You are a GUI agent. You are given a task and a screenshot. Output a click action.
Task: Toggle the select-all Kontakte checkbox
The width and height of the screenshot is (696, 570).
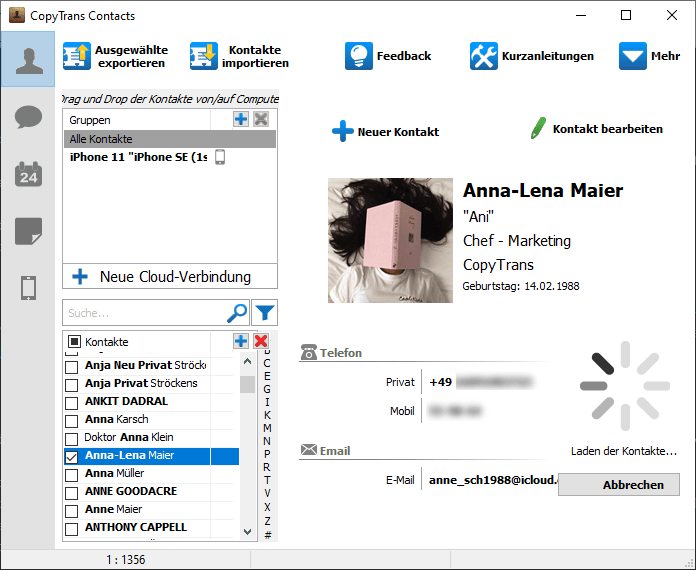click(x=74, y=341)
